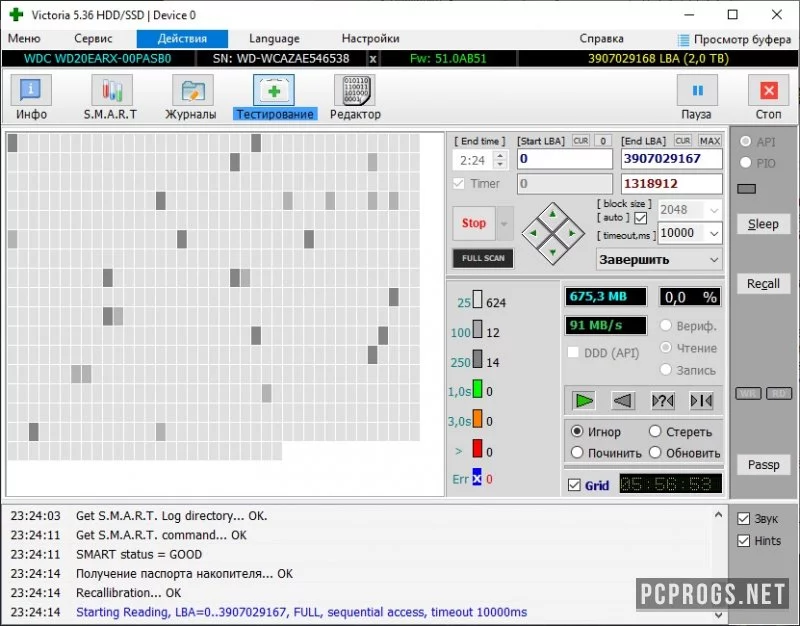Click the butterfly random seek button
This screenshot has height=626, width=800.
[x=663, y=400]
